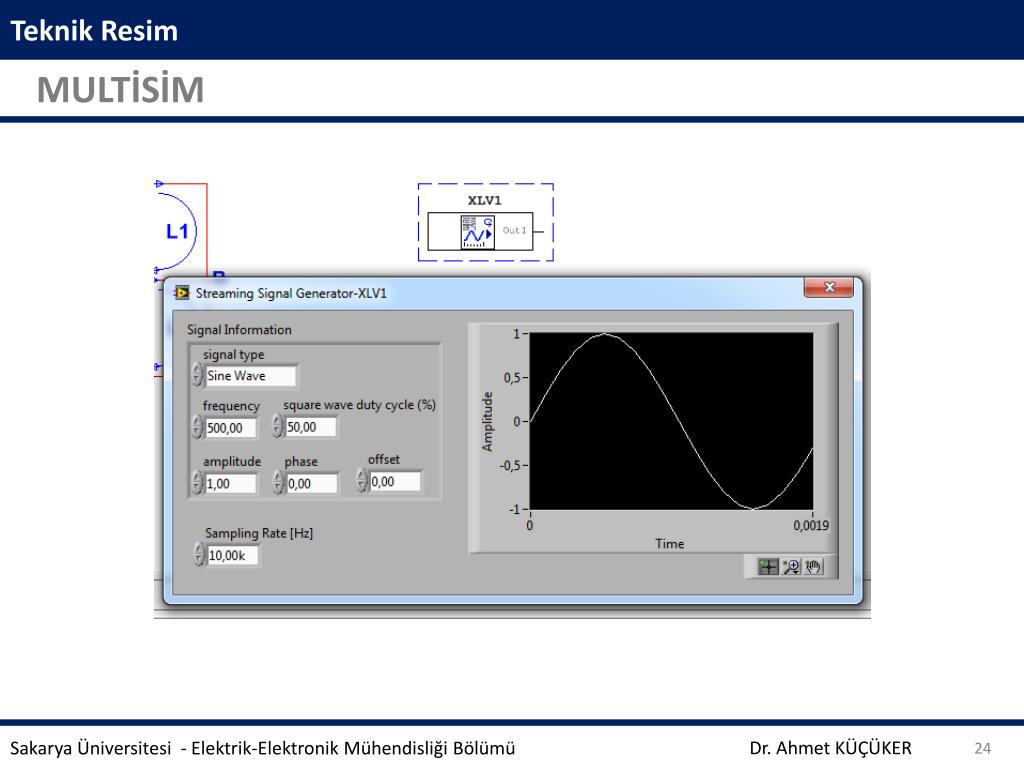Image resolution: width=1024 pixels, height=768 pixels.
Task: Click the Streaming Signal Generator-XLV1 title text
Action: [291, 293]
